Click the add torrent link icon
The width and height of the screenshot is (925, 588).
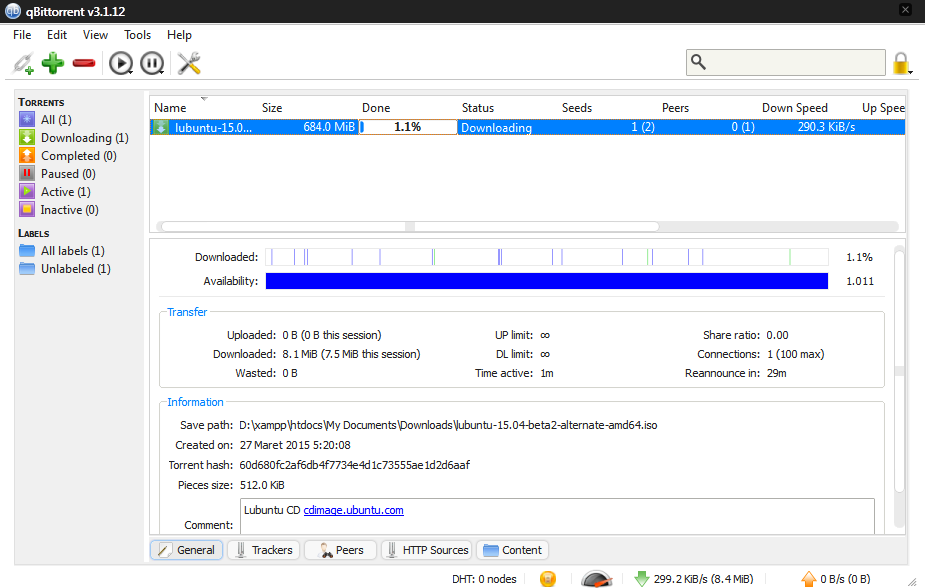point(24,63)
